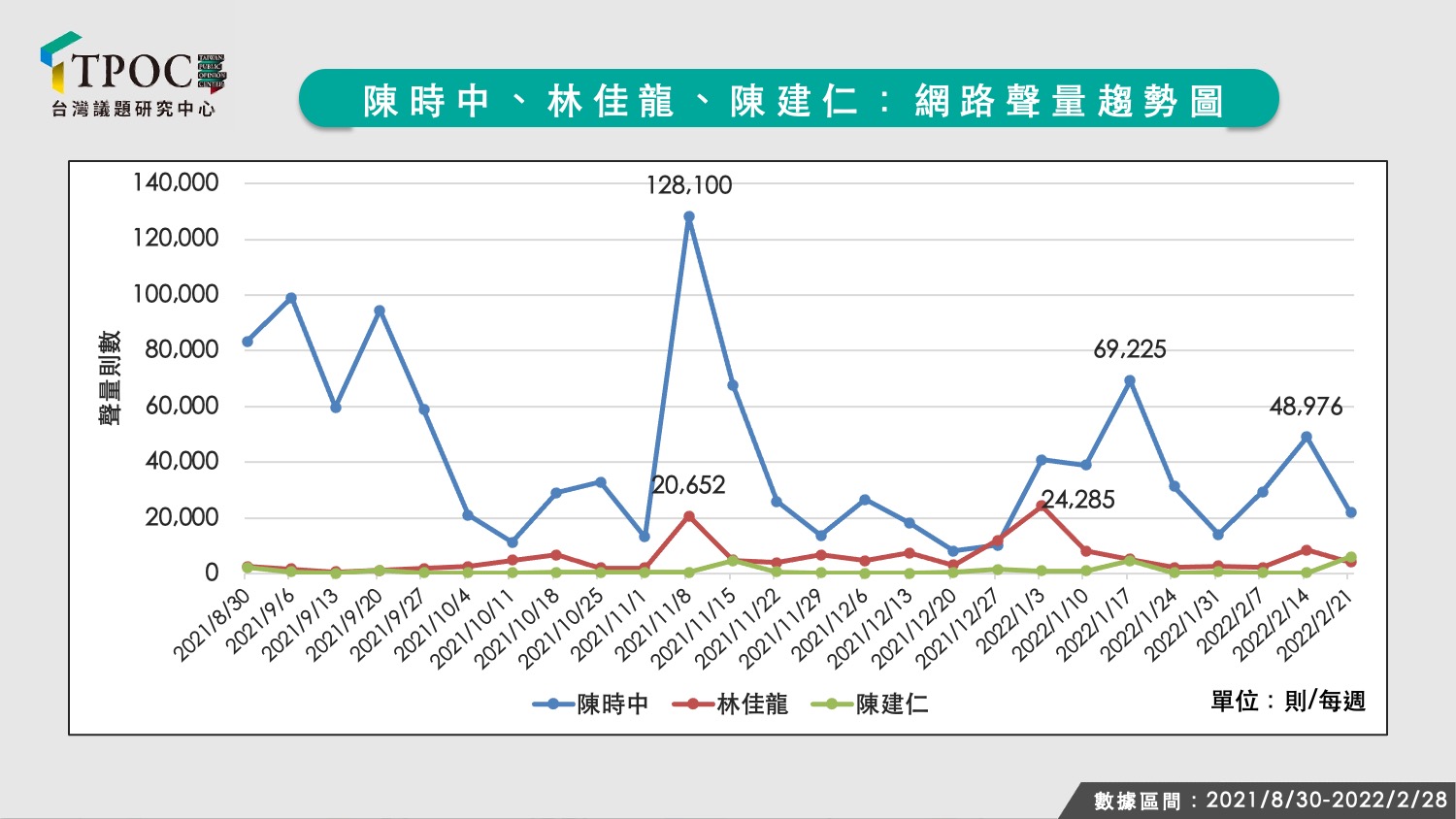
Task: Click the 20,652 red line label
Action: click(x=688, y=485)
